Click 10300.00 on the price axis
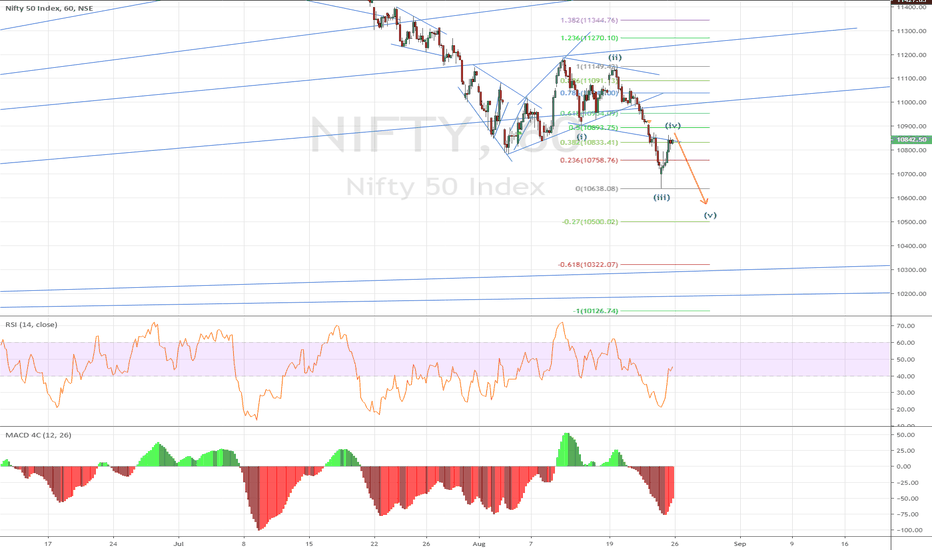The image size is (932, 550). (912, 270)
